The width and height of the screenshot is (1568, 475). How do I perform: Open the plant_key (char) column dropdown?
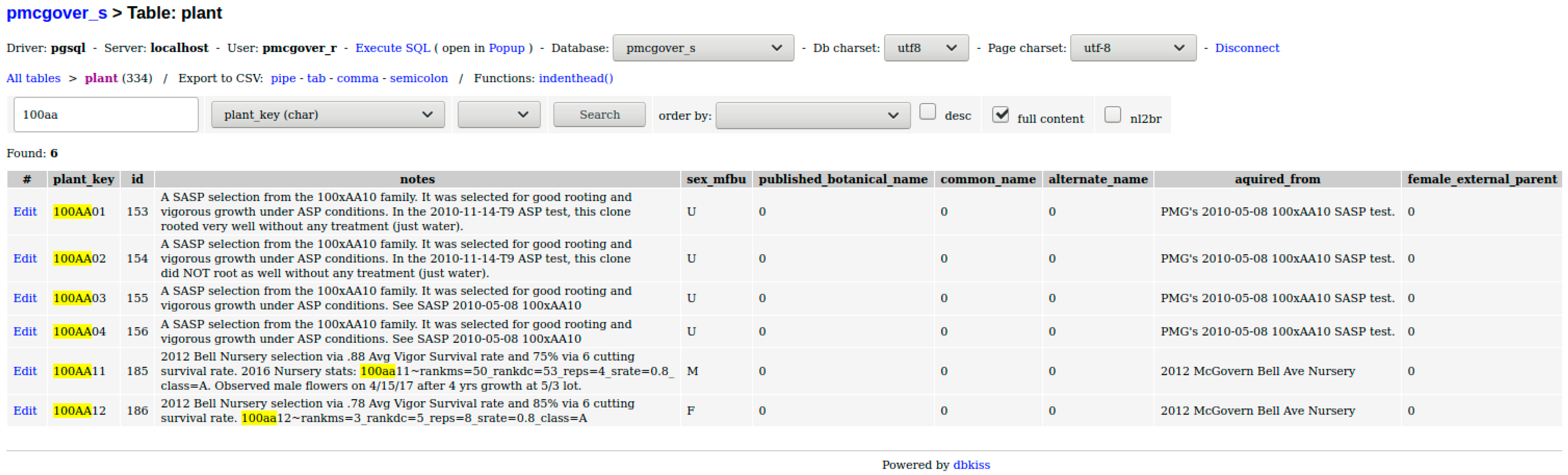[327, 114]
